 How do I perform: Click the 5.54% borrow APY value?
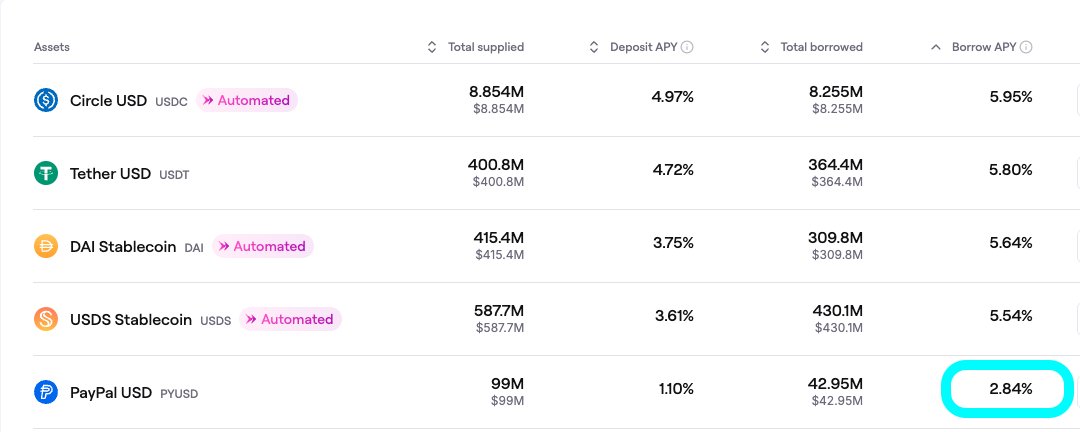coord(1011,316)
